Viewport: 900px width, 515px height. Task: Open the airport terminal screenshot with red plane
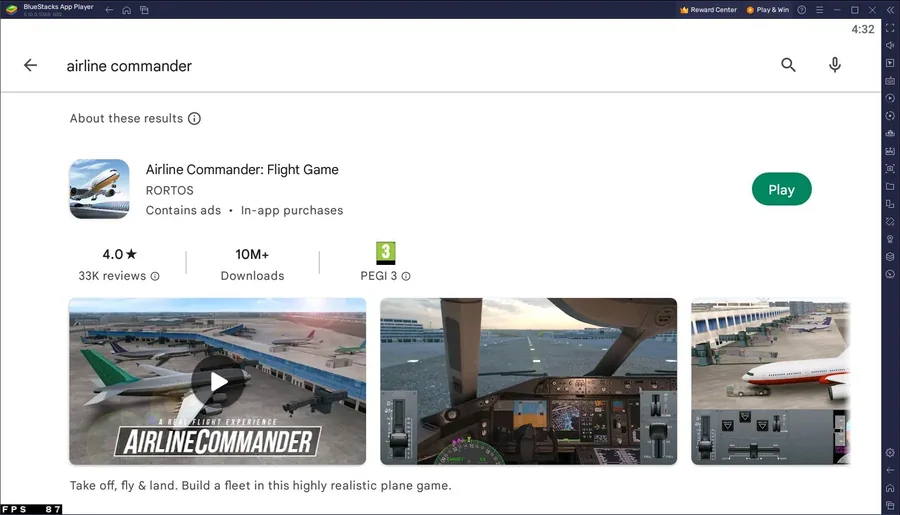770,381
